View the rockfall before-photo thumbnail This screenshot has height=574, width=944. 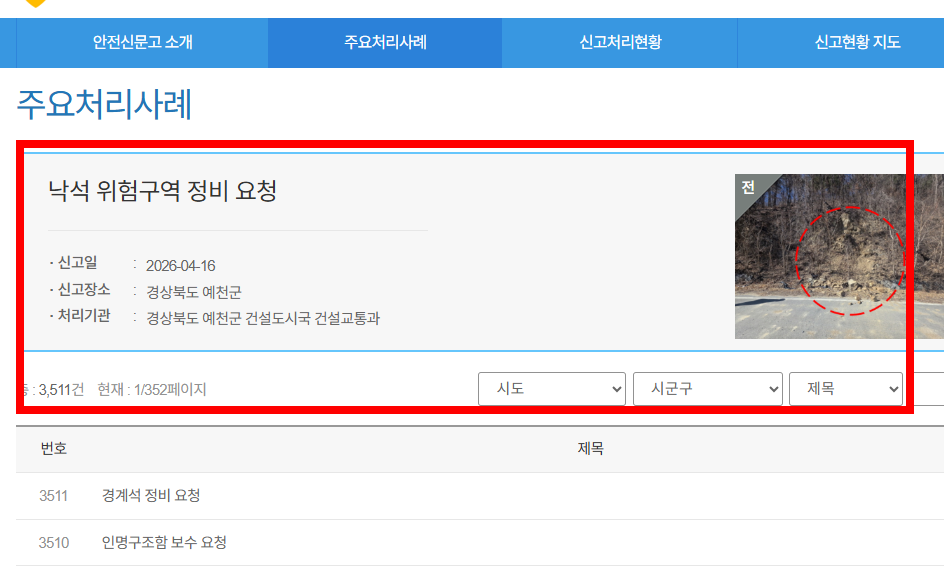[839, 257]
